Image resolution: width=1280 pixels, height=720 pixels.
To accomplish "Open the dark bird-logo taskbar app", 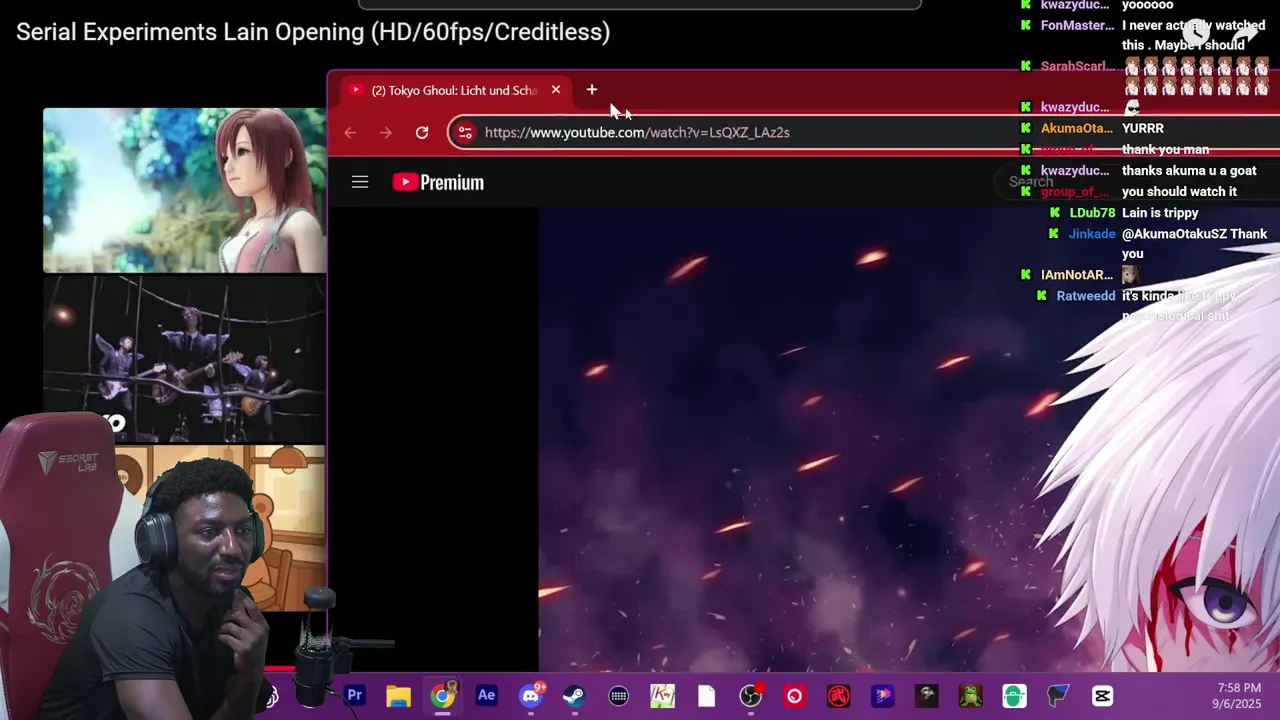I will (926, 696).
